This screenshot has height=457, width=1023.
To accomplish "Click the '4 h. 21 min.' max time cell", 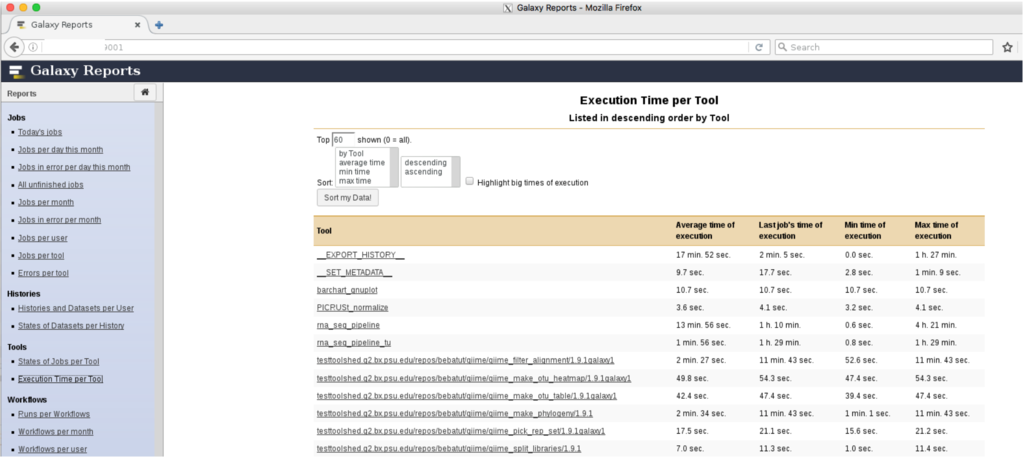I will point(936,325).
